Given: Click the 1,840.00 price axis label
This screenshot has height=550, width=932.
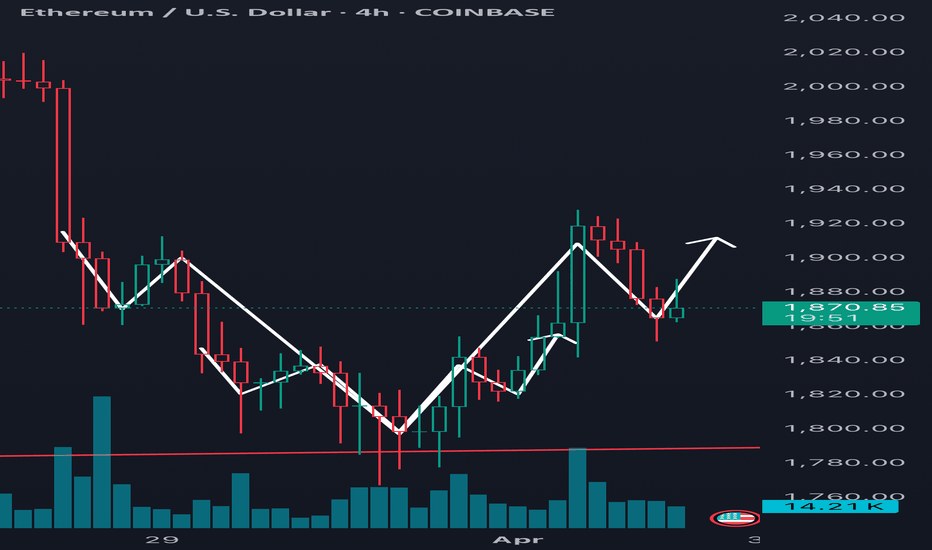Looking at the screenshot, I should pos(844,360).
